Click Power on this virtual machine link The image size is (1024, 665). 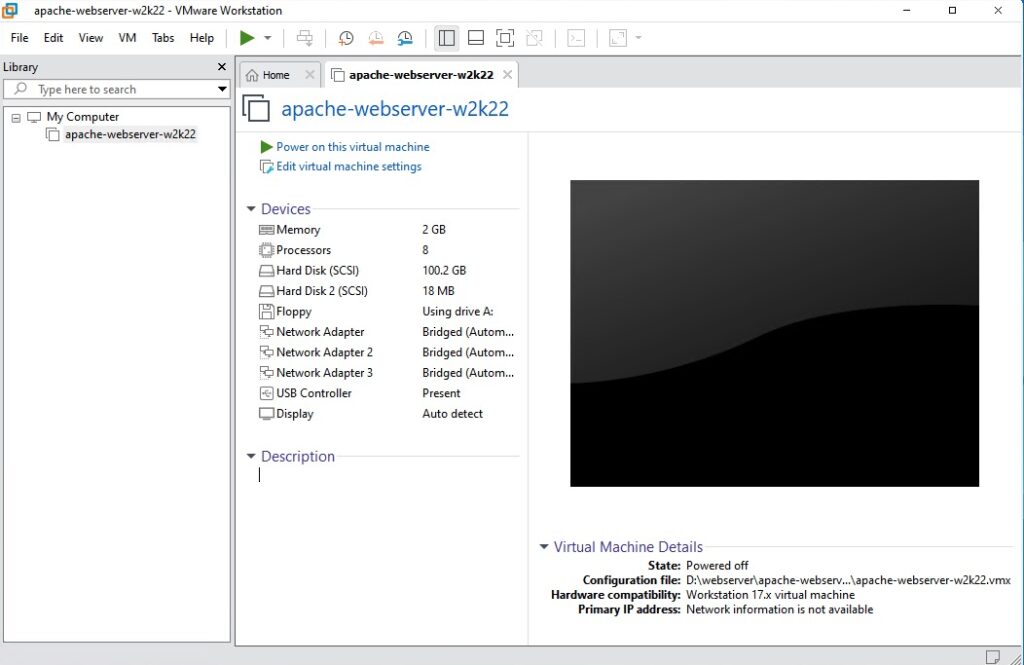point(353,147)
